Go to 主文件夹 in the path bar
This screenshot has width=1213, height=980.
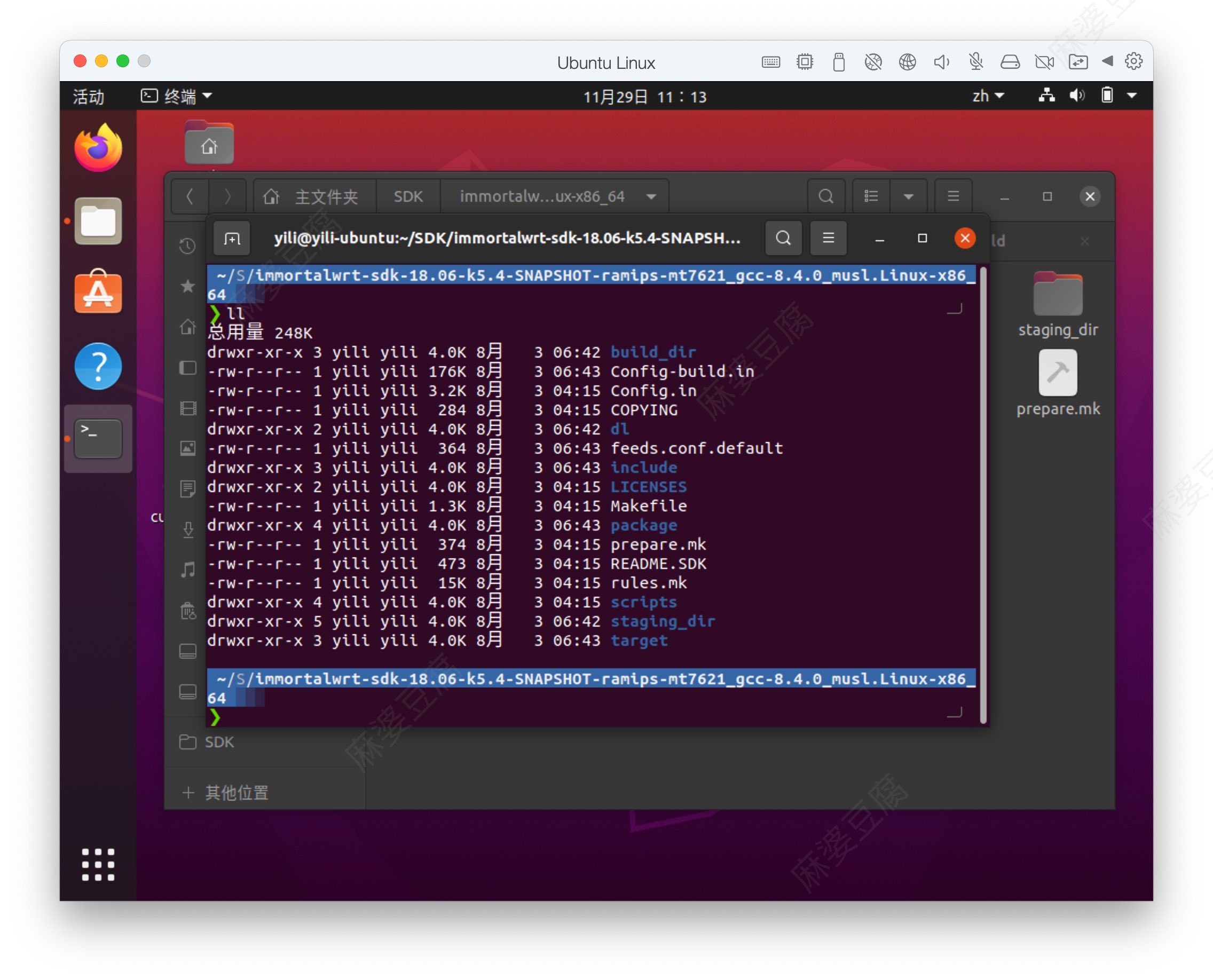[x=315, y=196]
